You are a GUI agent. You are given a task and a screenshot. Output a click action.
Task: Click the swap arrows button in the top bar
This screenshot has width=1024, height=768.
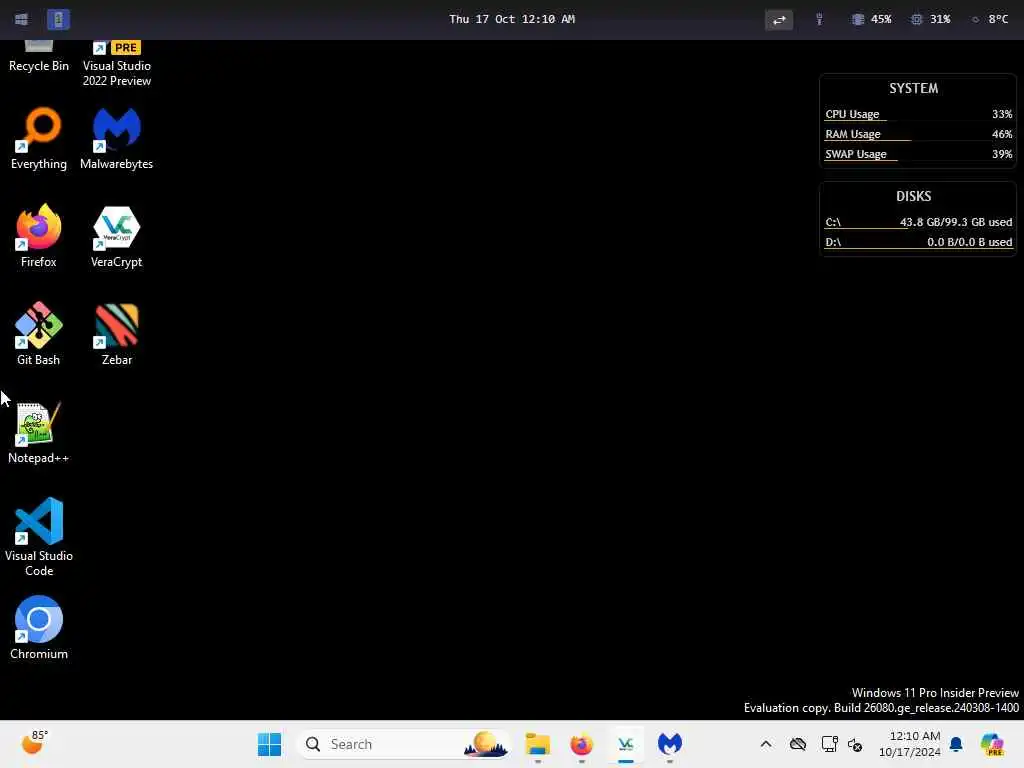778,20
